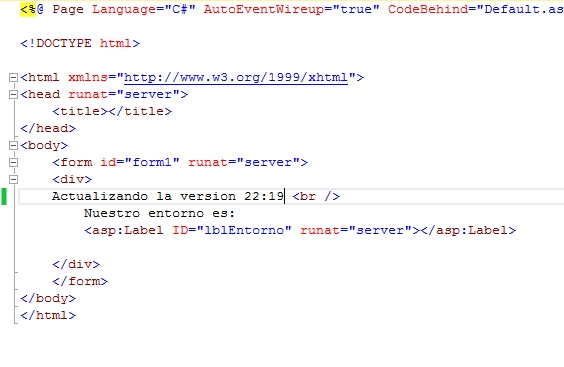Viewport: 564px width, 367px height.
Task: Click the AutoEventWireup attribute value true
Action: pyautogui.click(x=356, y=9)
